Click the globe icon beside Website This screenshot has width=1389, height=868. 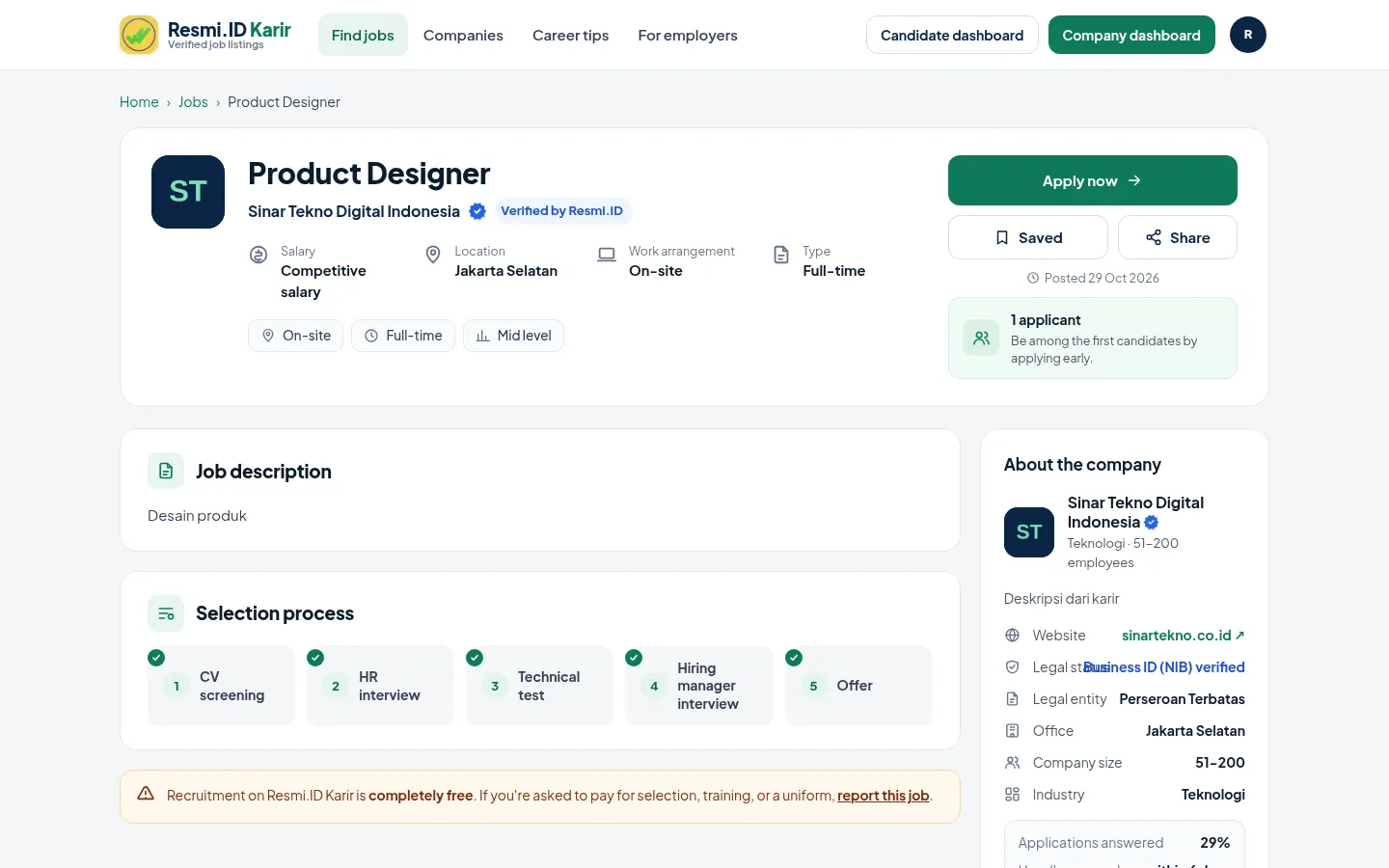coord(1012,636)
